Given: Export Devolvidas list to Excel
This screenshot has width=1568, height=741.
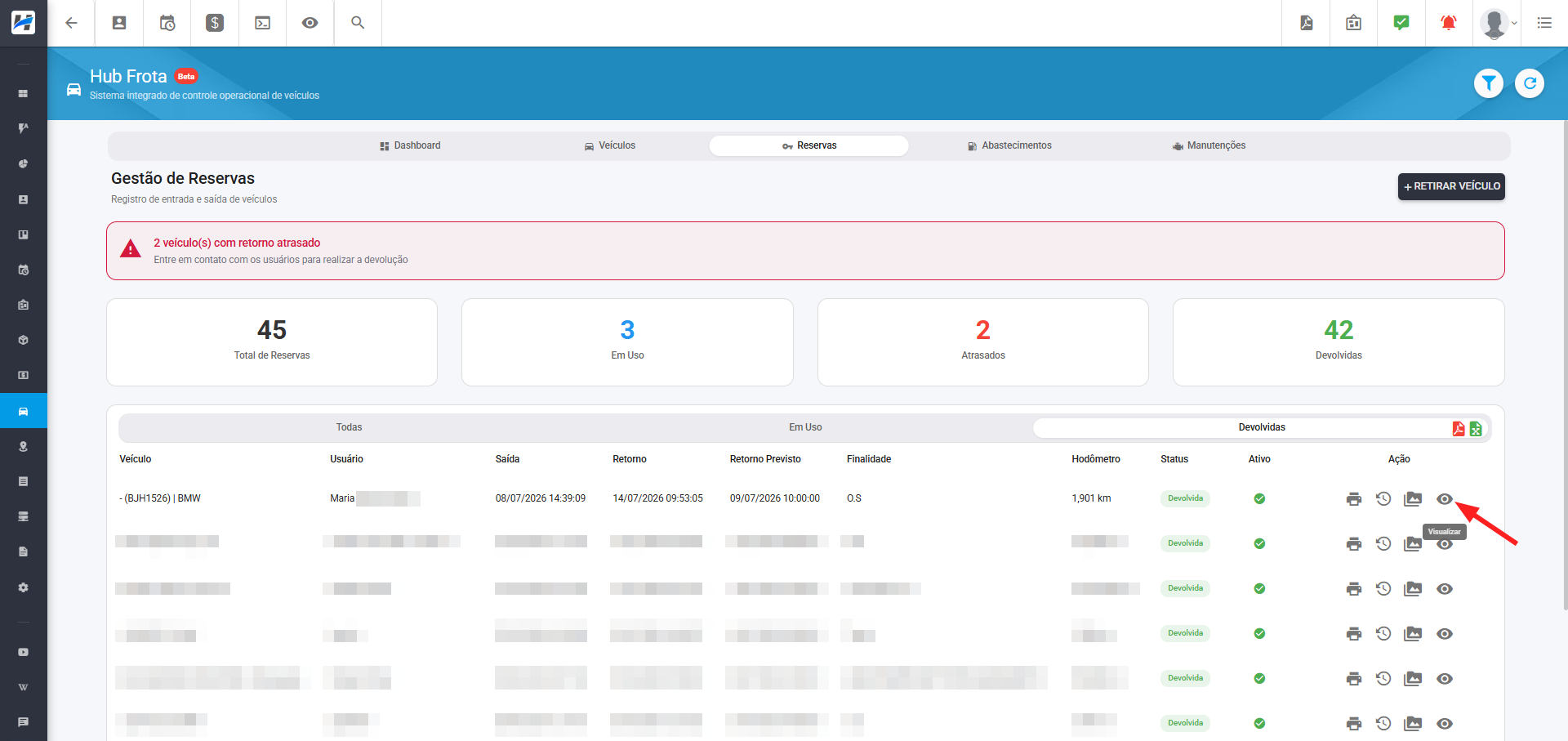Looking at the screenshot, I should point(1476,428).
